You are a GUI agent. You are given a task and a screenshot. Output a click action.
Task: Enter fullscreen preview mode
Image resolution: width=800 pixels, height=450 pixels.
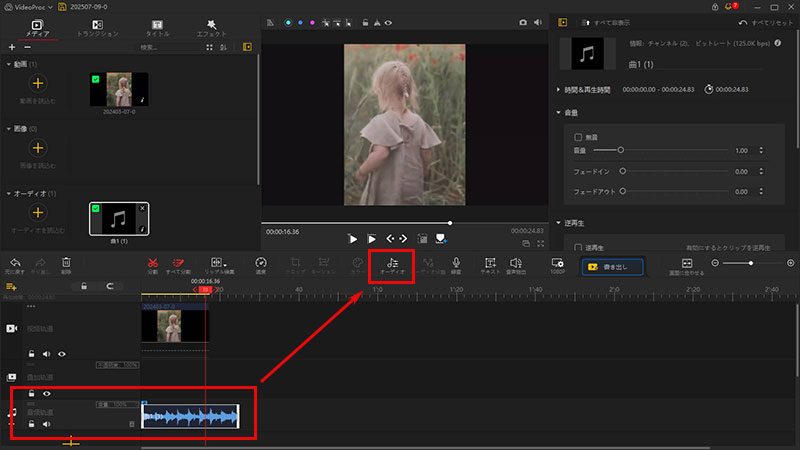coord(540,243)
